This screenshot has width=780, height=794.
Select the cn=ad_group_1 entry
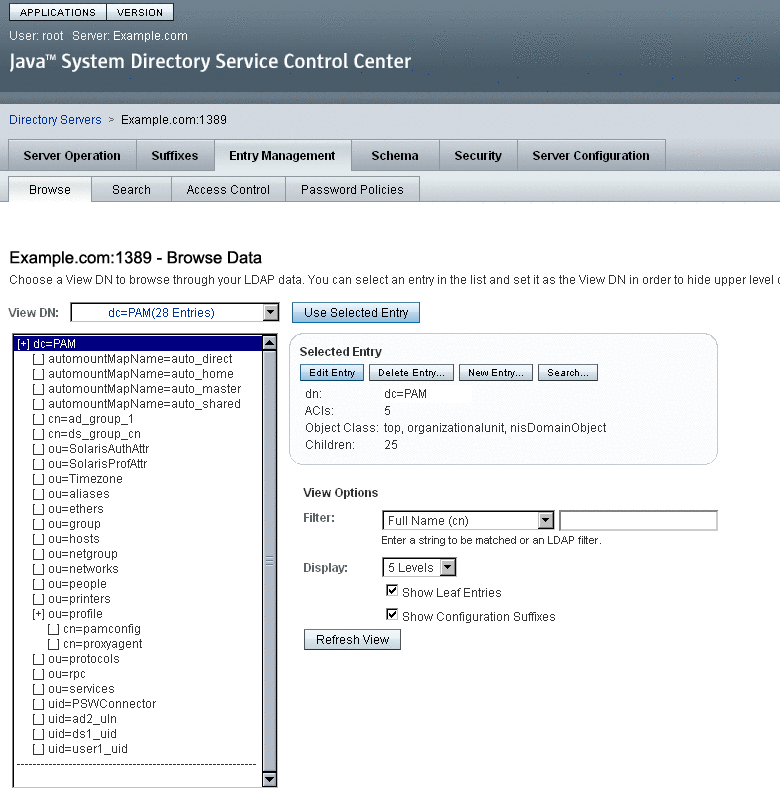pyautogui.click(x=90, y=419)
